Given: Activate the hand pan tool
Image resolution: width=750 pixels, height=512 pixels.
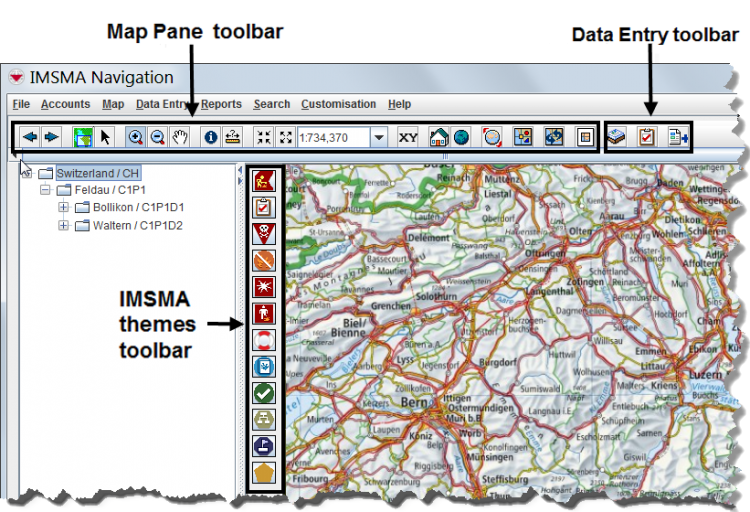Looking at the screenshot, I should pyautogui.click(x=180, y=138).
